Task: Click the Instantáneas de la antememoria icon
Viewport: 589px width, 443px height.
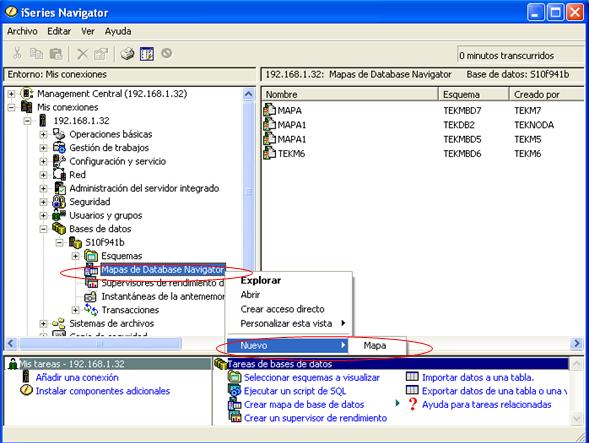Action: pos(91,296)
